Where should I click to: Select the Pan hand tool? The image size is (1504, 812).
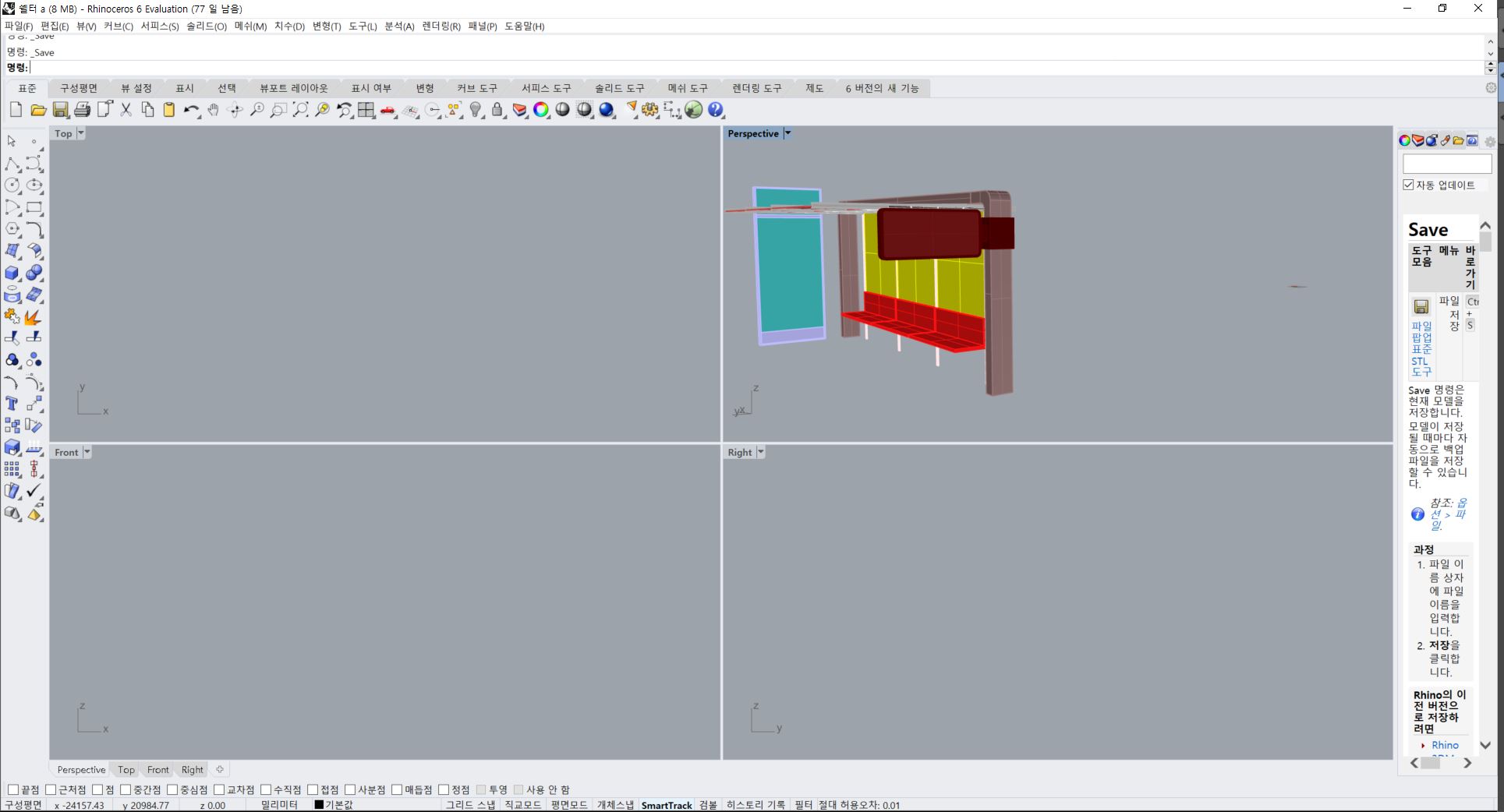(x=213, y=110)
